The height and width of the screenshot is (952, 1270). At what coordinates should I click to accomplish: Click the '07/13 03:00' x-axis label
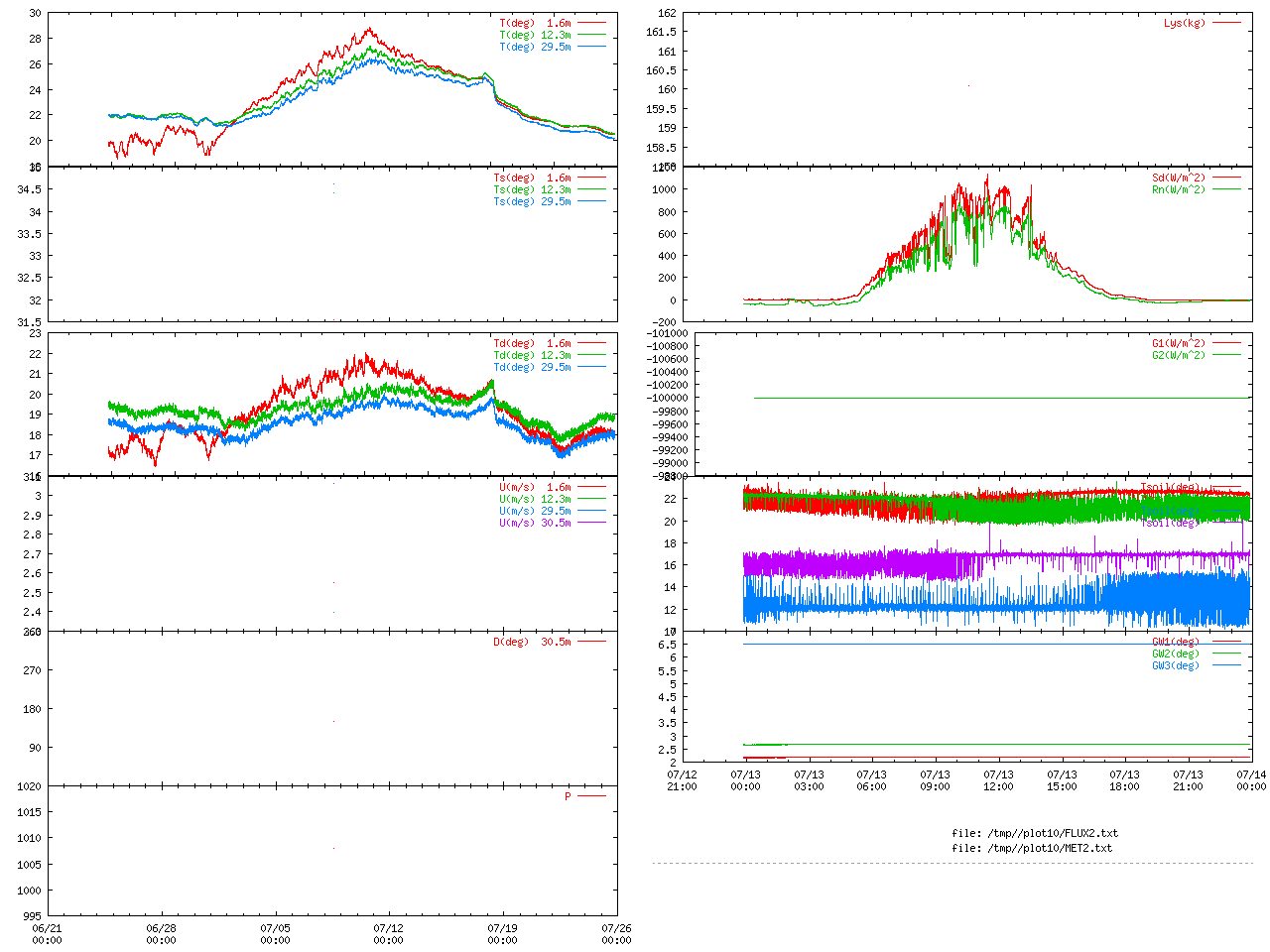(809, 780)
